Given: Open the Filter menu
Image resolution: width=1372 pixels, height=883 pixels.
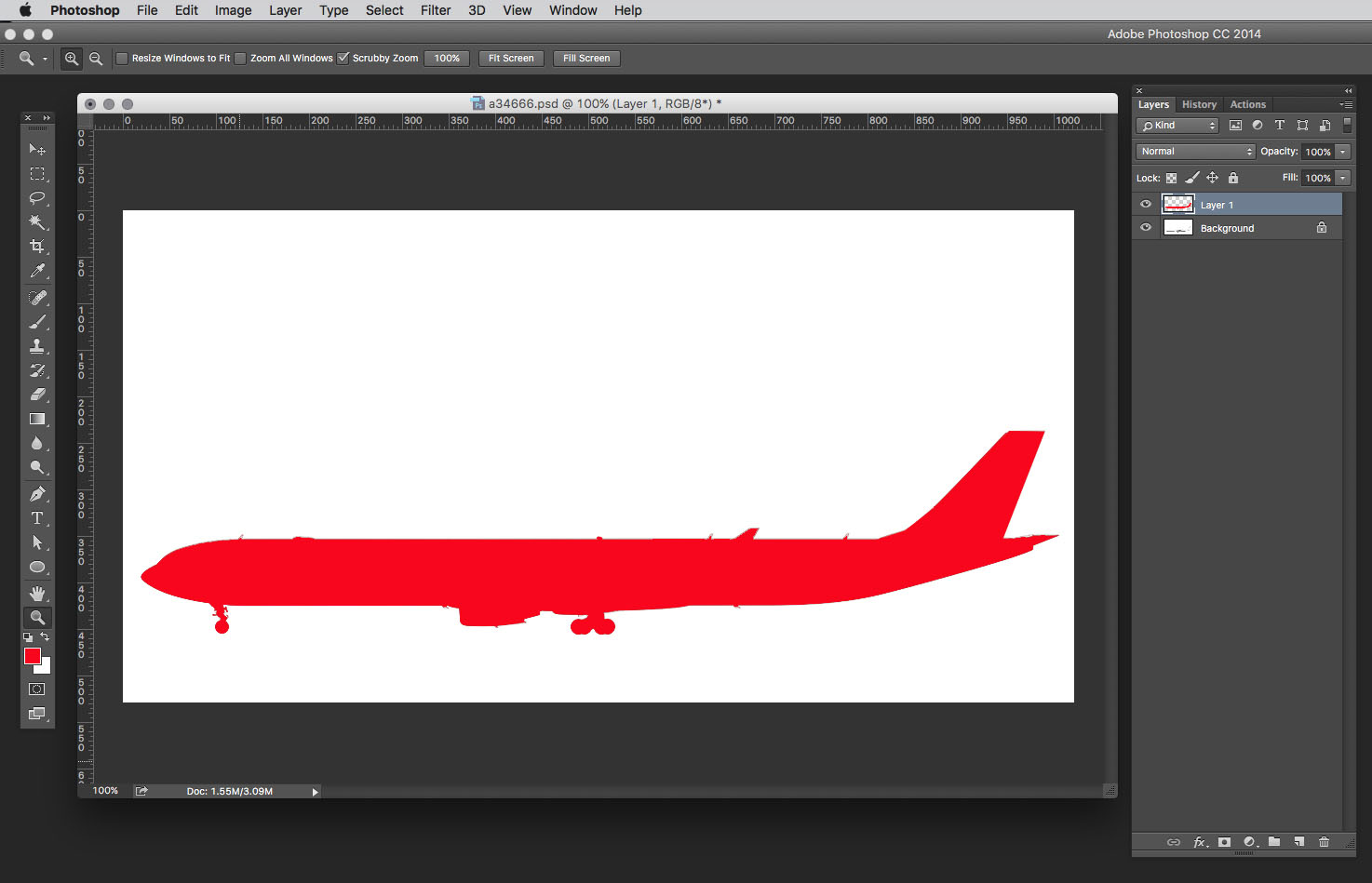Looking at the screenshot, I should [435, 10].
